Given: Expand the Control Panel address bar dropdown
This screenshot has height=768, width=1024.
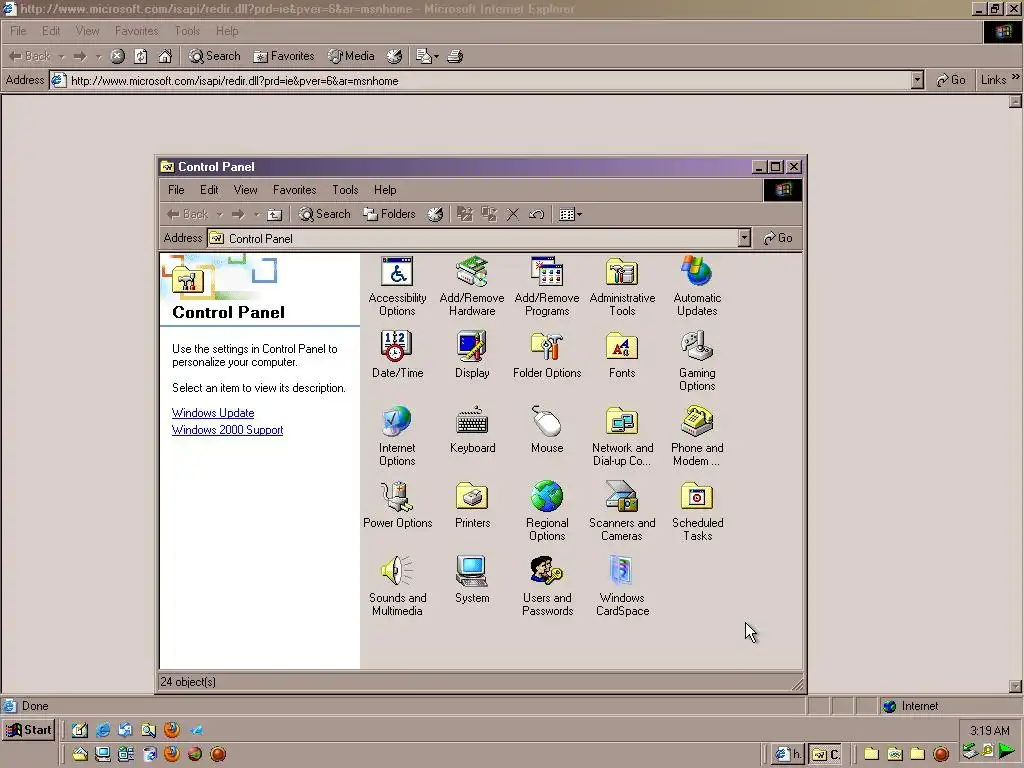Looking at the screenshot, I should pos(744,238).
